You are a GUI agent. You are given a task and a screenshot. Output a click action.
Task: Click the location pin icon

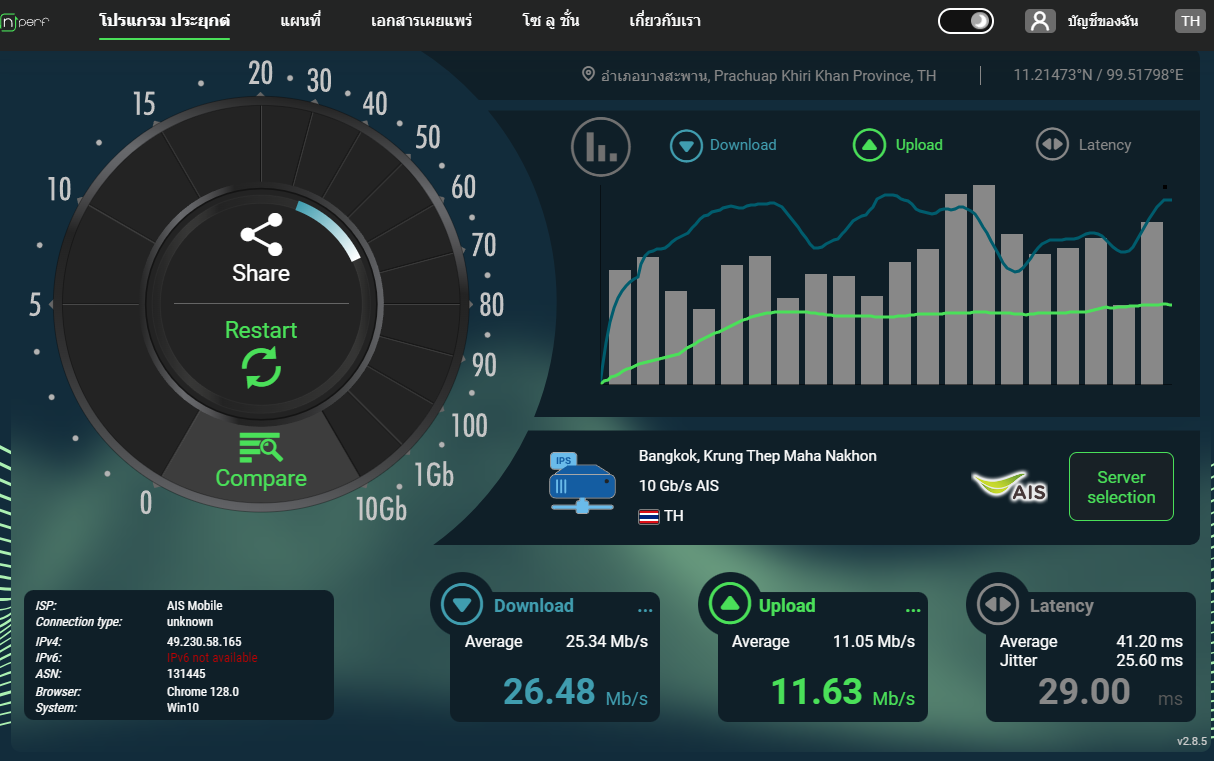588,75
